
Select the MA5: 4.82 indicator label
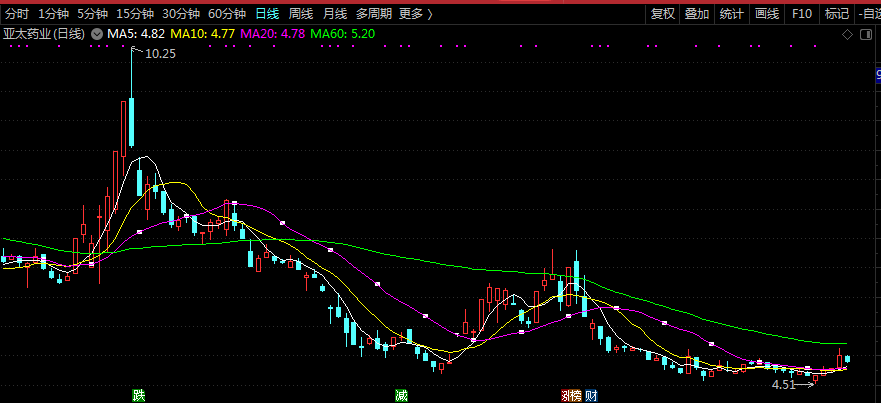(136, 34)
